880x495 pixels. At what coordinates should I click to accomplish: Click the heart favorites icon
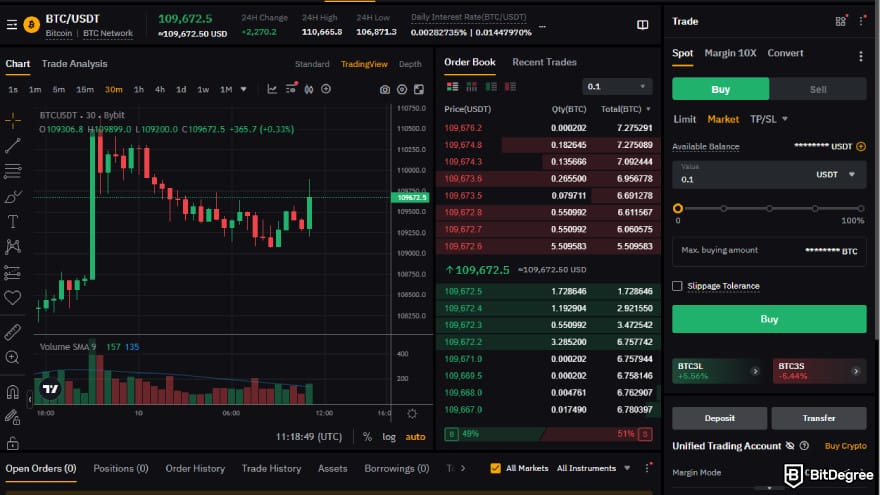pyautogui.click(x=12, y=297)
